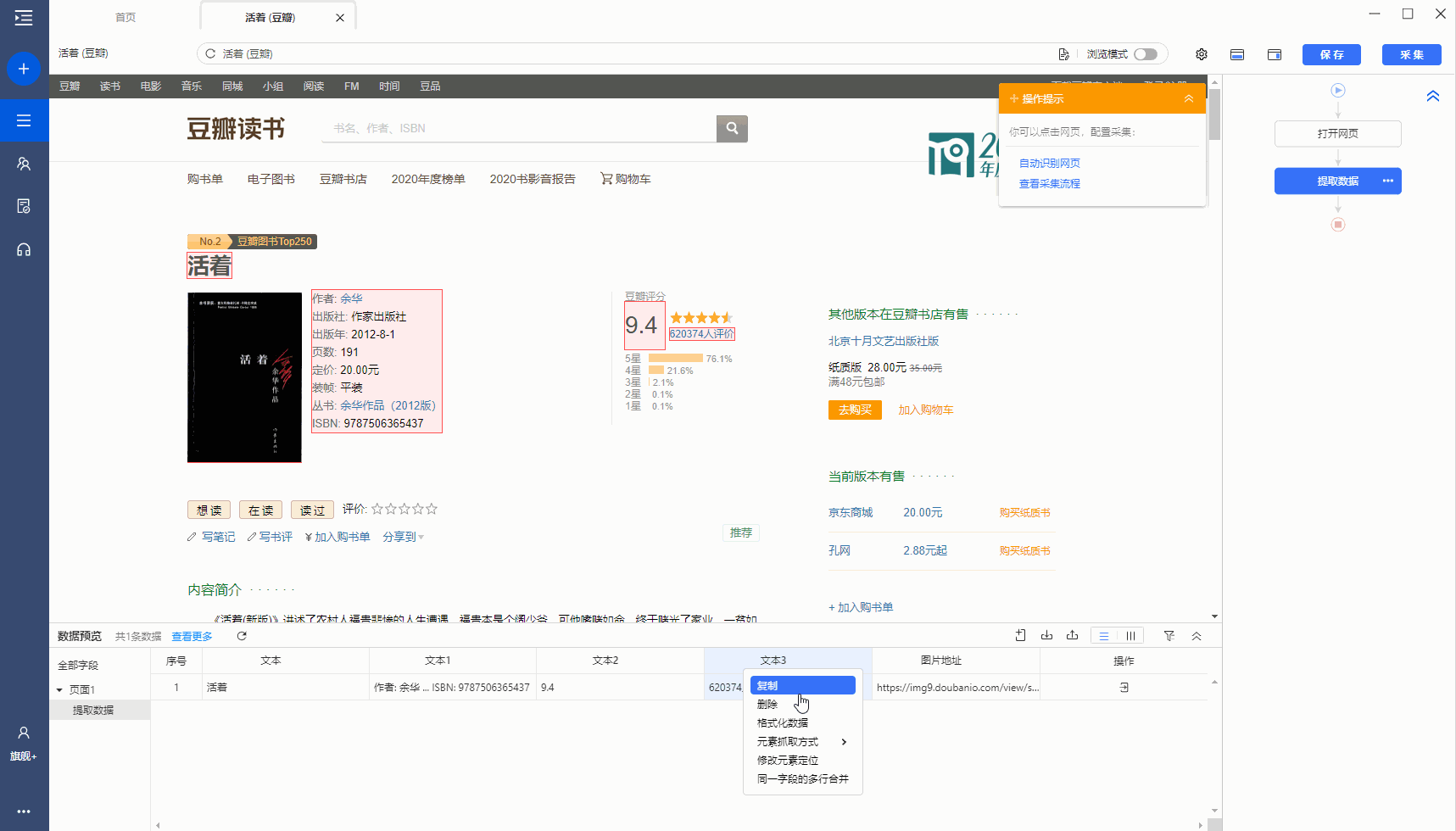Open the settings gear in the toolbar
This screenshot has height=831, width=1456.
click(x=1201, y=53)
